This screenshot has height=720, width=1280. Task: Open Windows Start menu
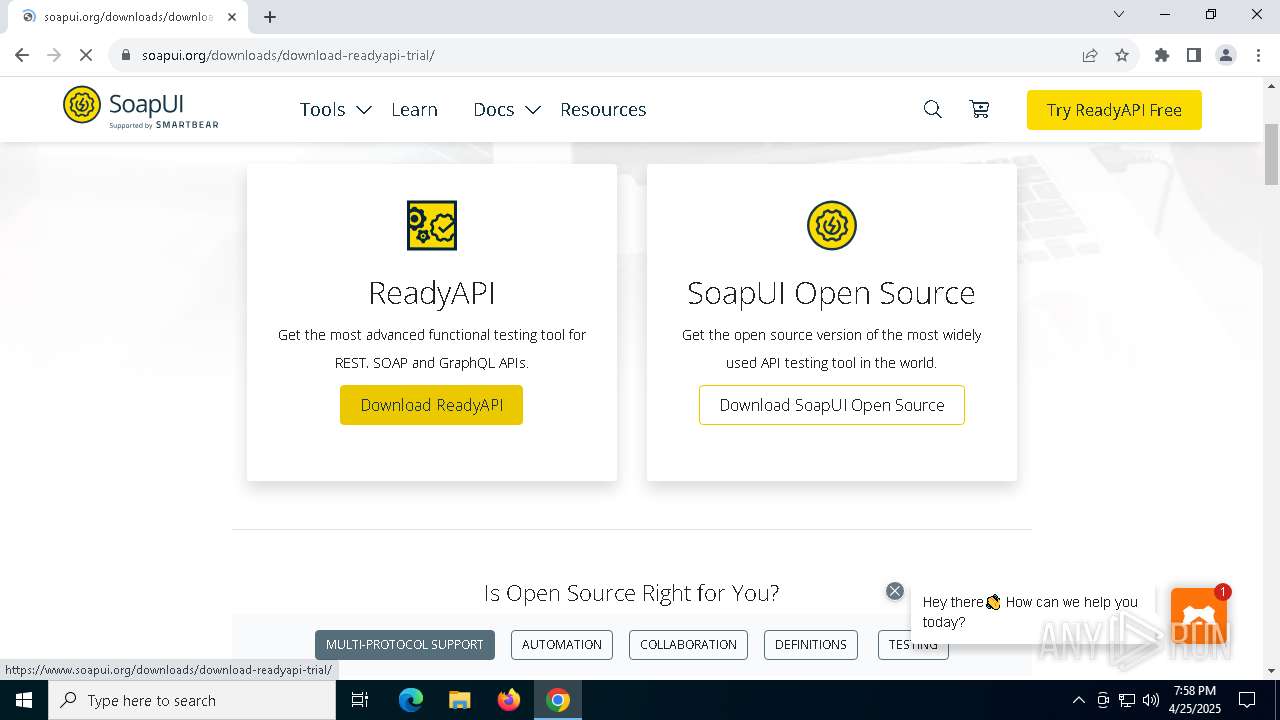24,700
